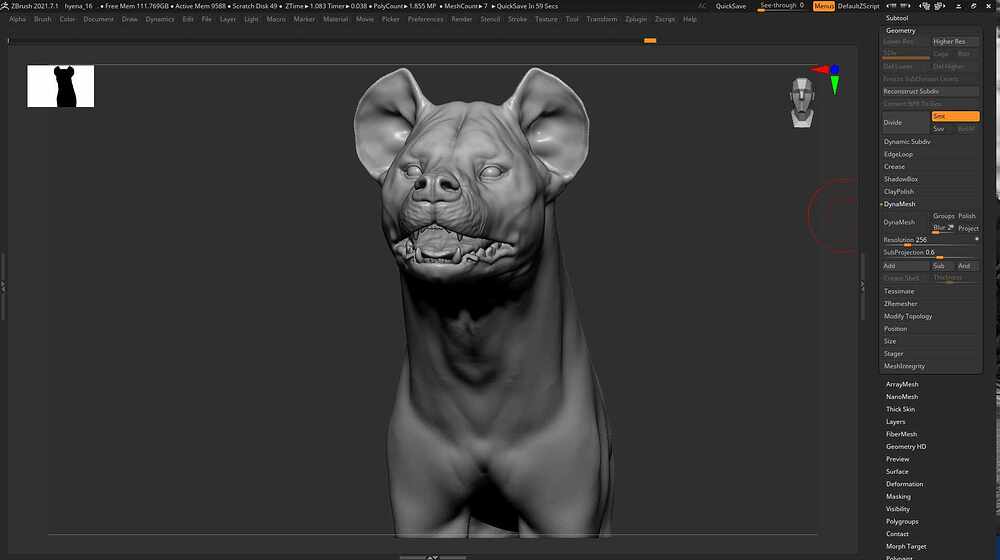Screen dimensions: 1000x560
Task: Click the QuickSave button
Action: [731, 6]
